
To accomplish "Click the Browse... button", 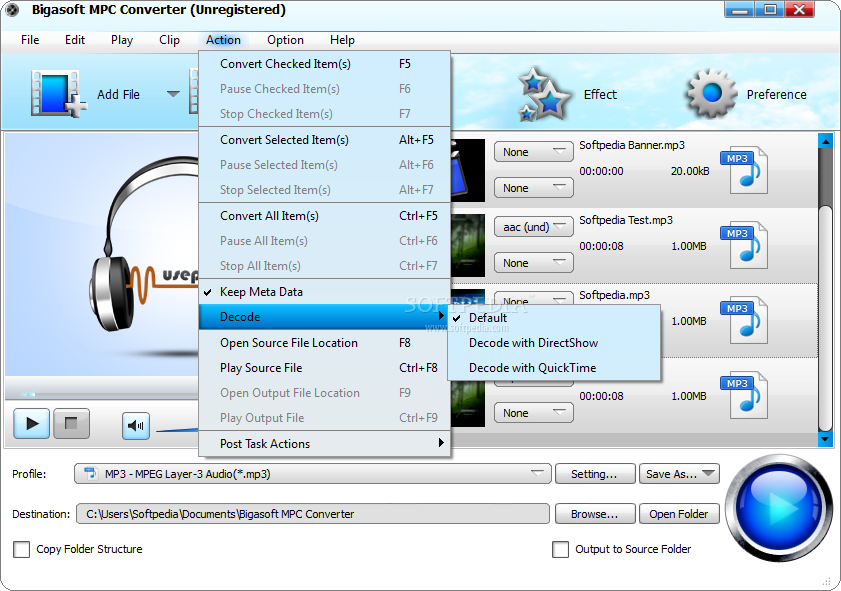I will click(595, 514).
